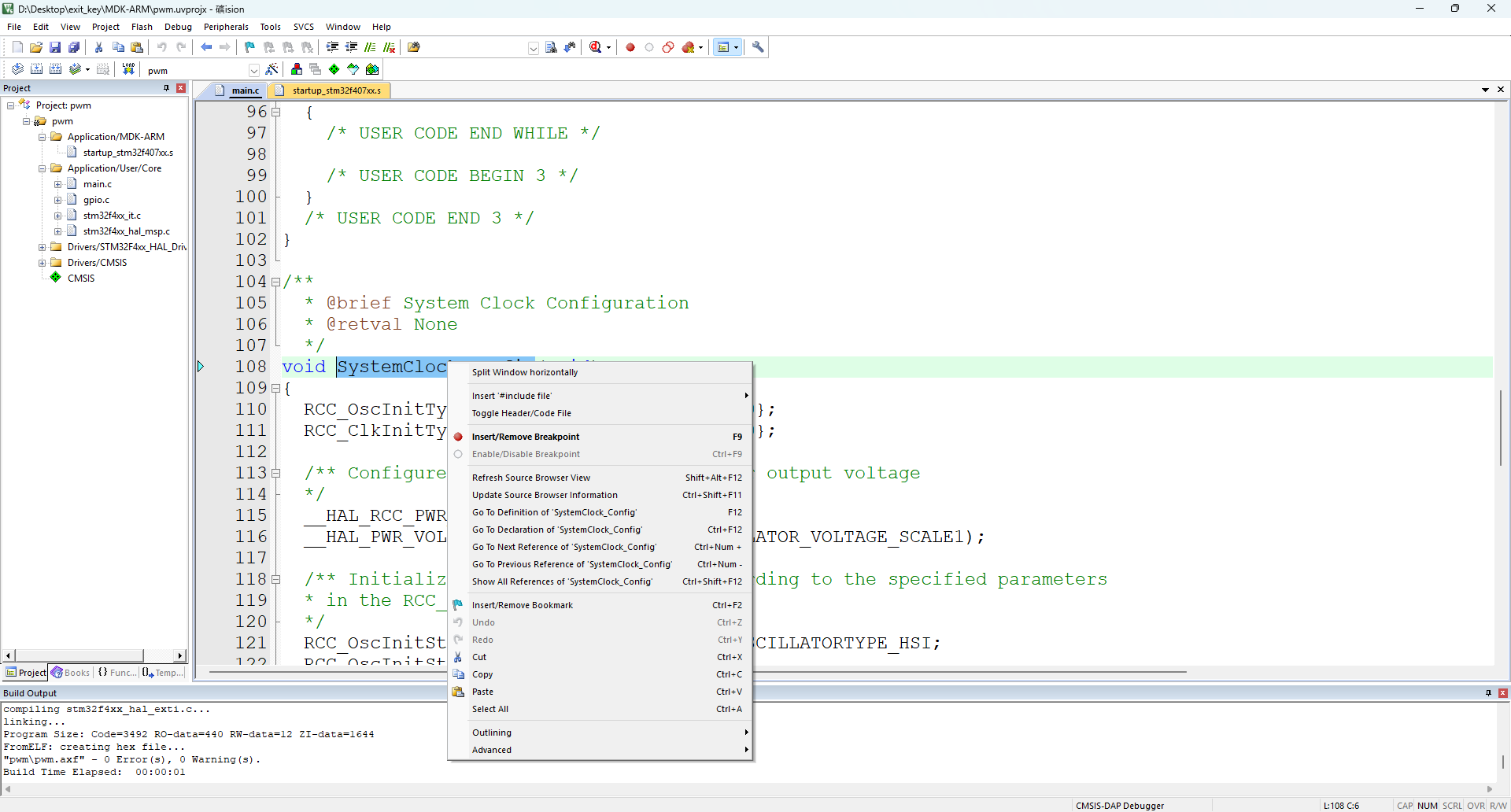
Task: Open the window layout dropdown arrow
Action: pyautogui.click(x=737, y=47)
